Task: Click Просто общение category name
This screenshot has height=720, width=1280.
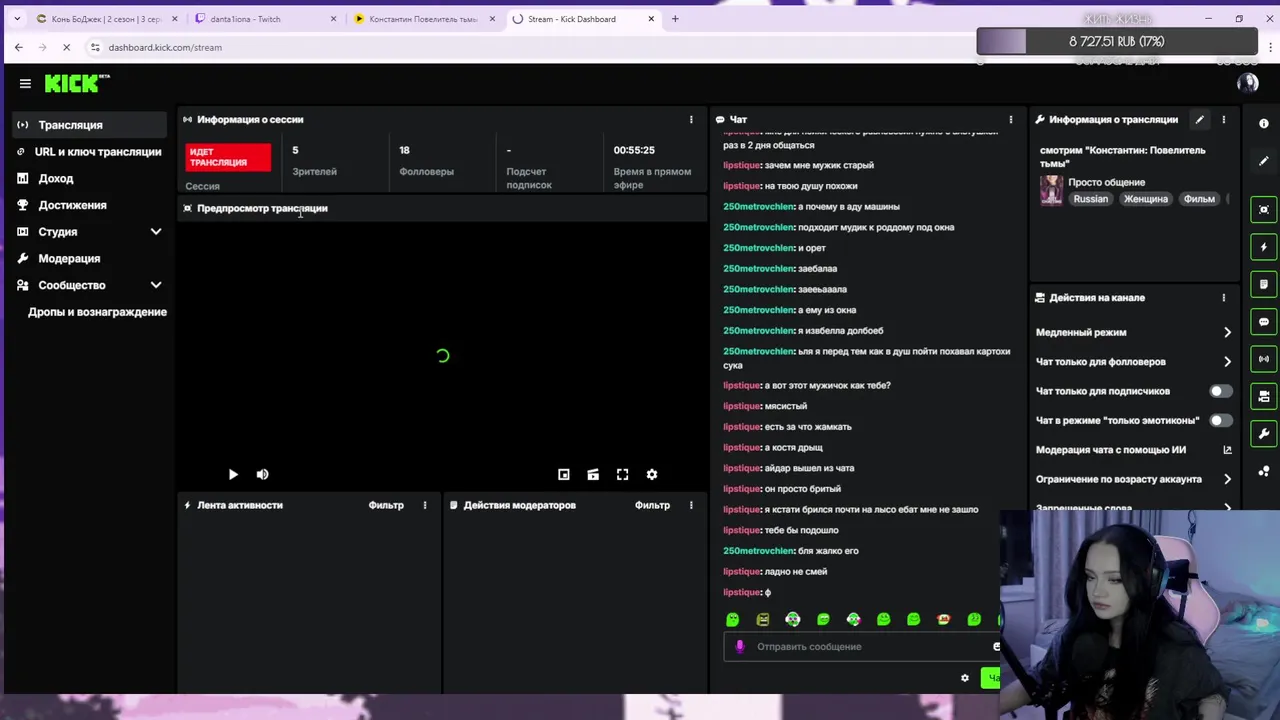Action: (1106, 182)
